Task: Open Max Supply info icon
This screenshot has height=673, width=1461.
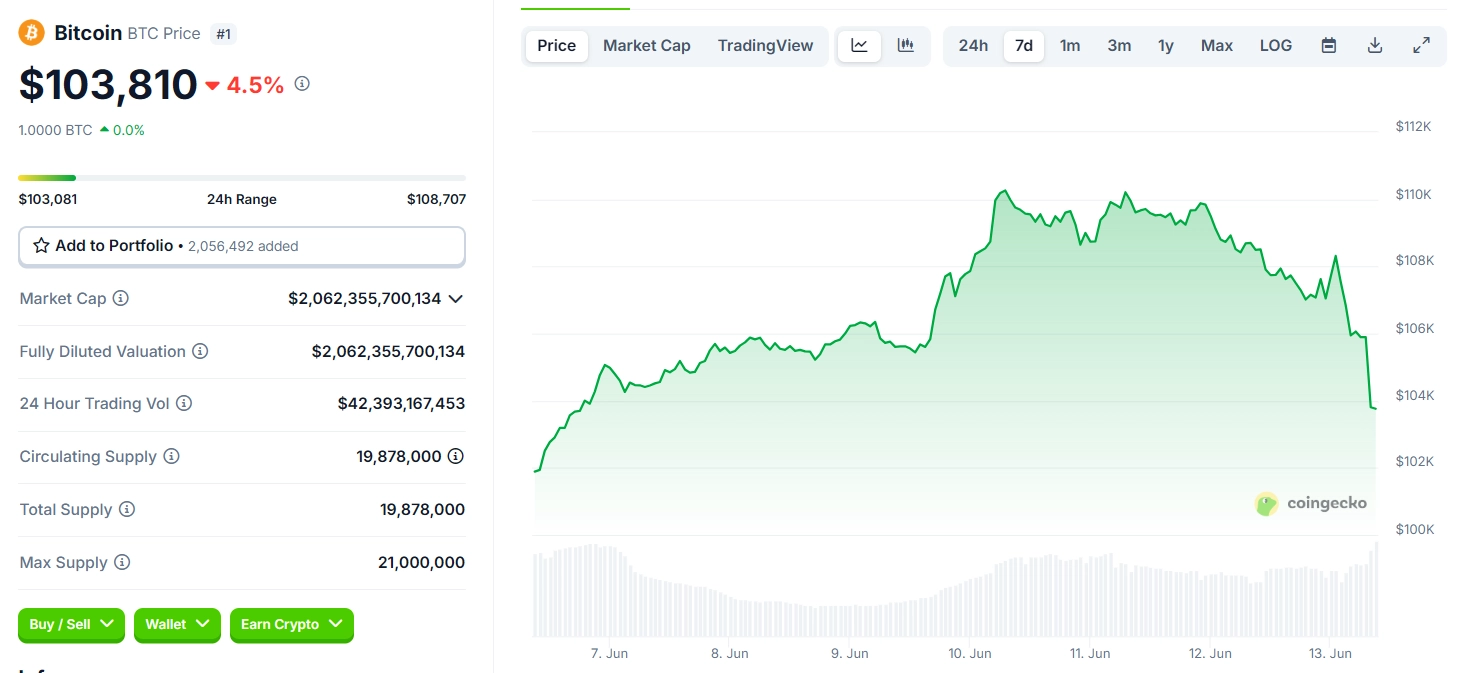Action: pos(122,562)
